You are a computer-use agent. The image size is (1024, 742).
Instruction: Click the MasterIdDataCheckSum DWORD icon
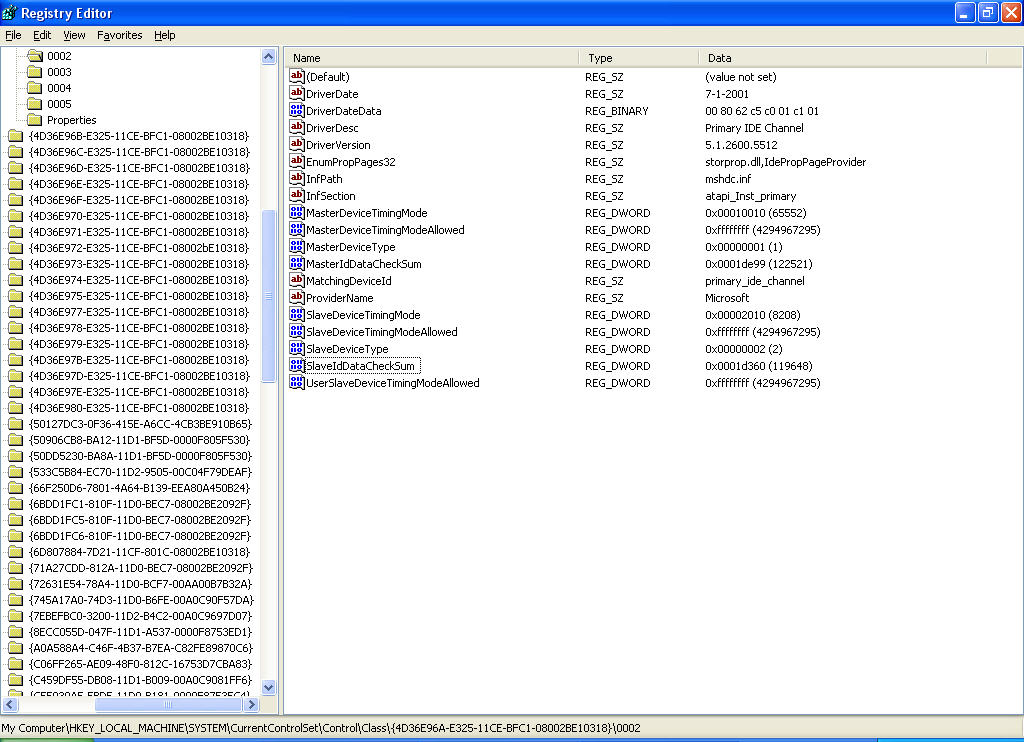[296, 263]
